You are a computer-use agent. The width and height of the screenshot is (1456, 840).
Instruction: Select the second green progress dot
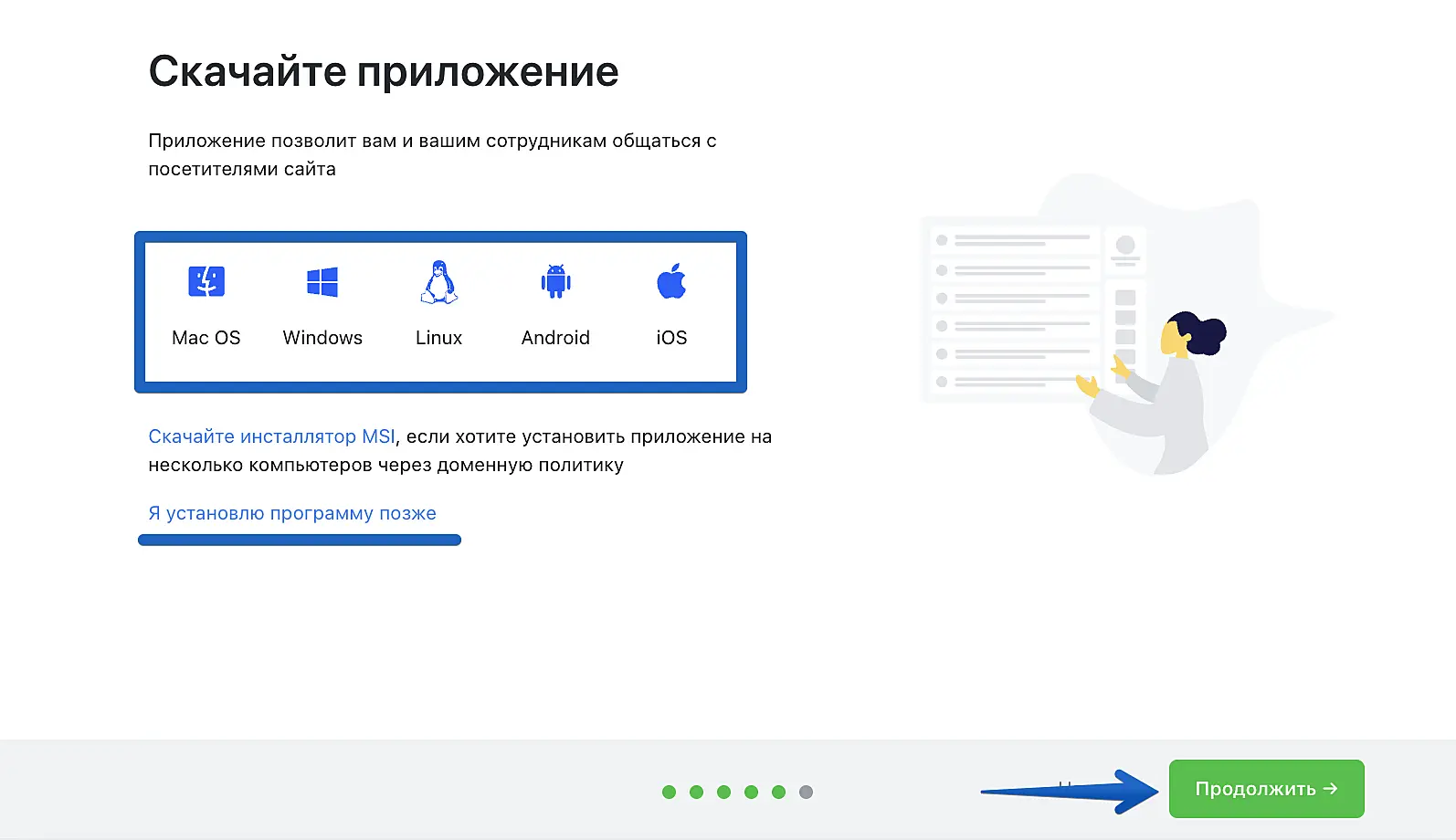(x=696, y=792)
